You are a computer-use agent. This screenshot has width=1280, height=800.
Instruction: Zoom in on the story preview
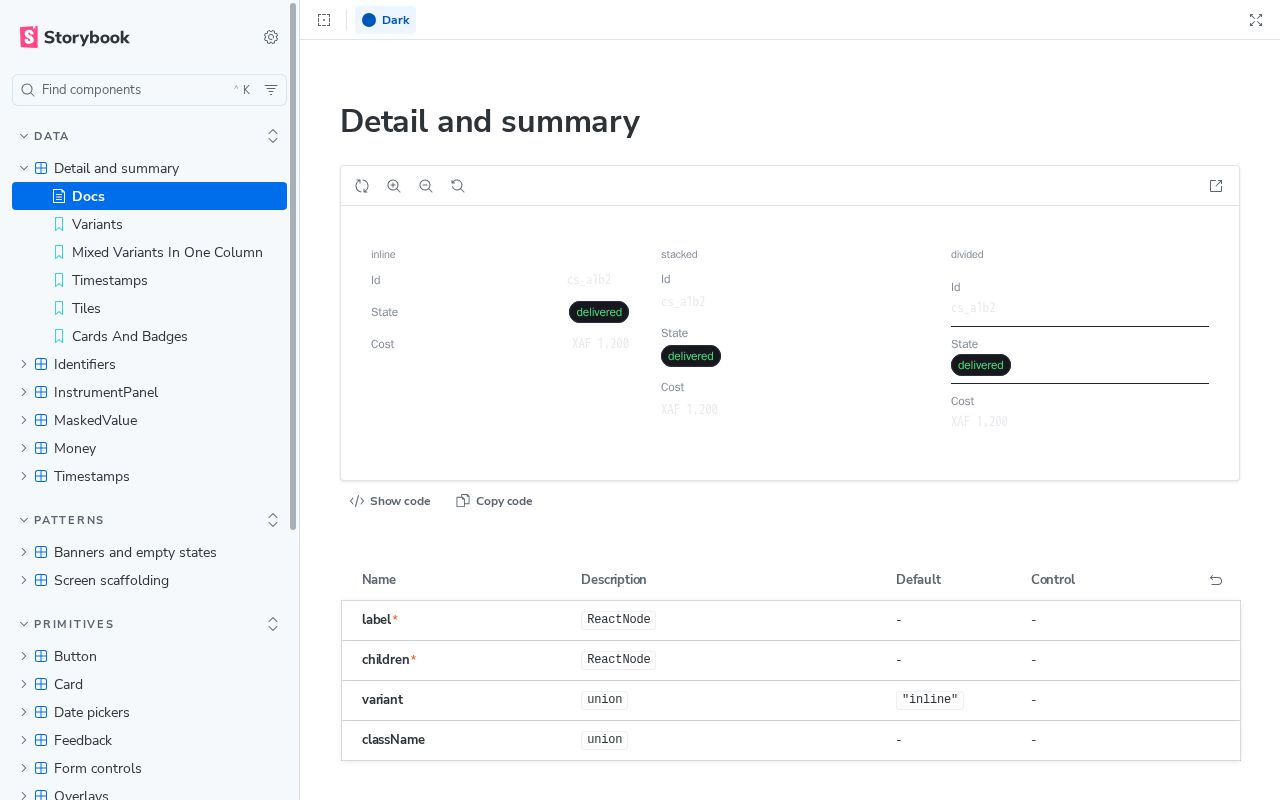tap(394, 186)
